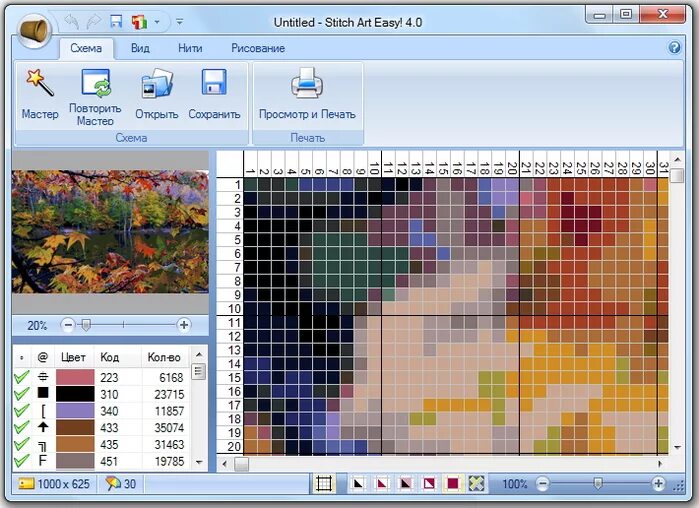The width and height of the screenshot is (699, 508).
Task: Click the F symbol for thread 451
Action: [x=43, y=460]
